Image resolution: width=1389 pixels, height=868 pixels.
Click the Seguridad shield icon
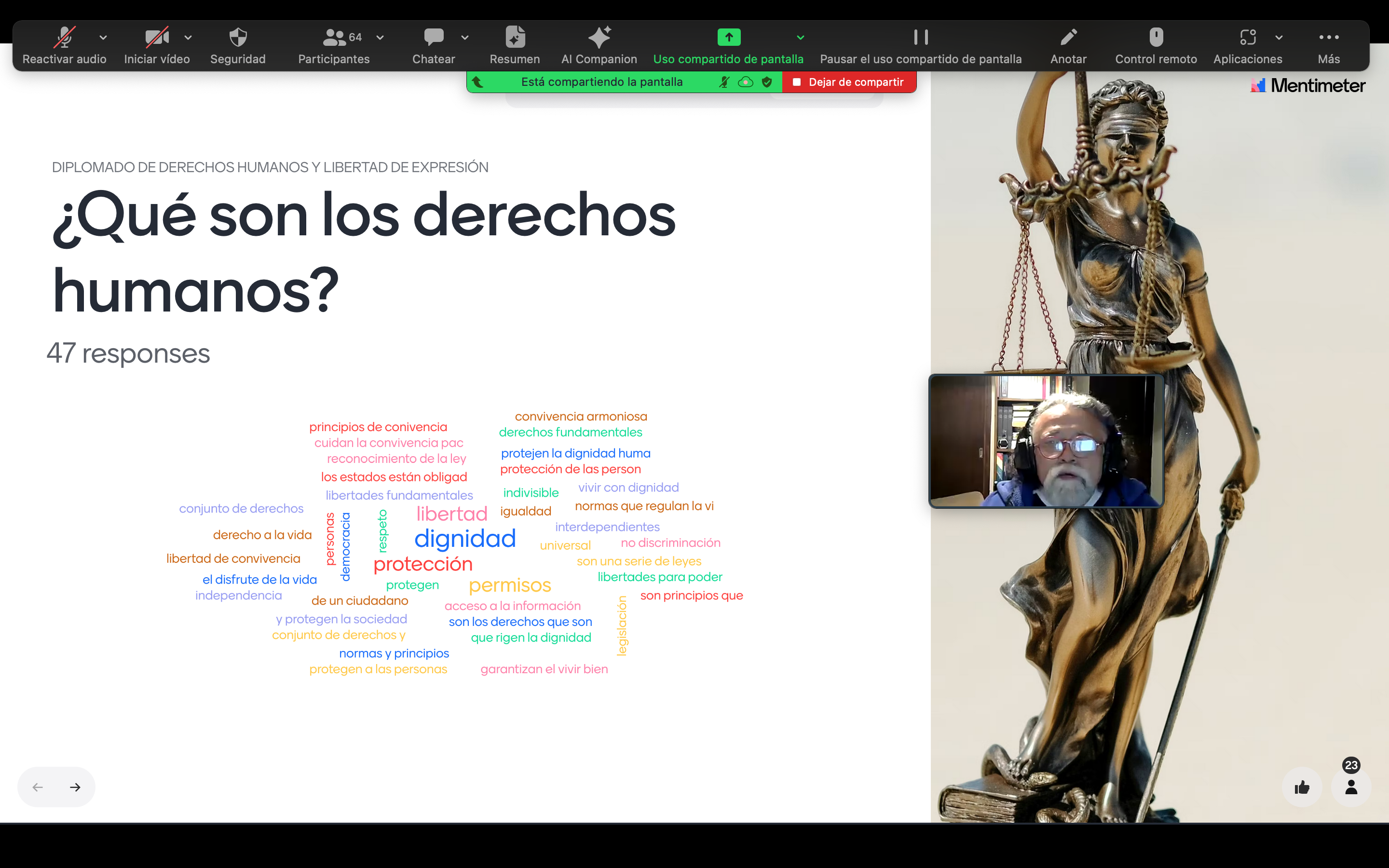[238, 38]
